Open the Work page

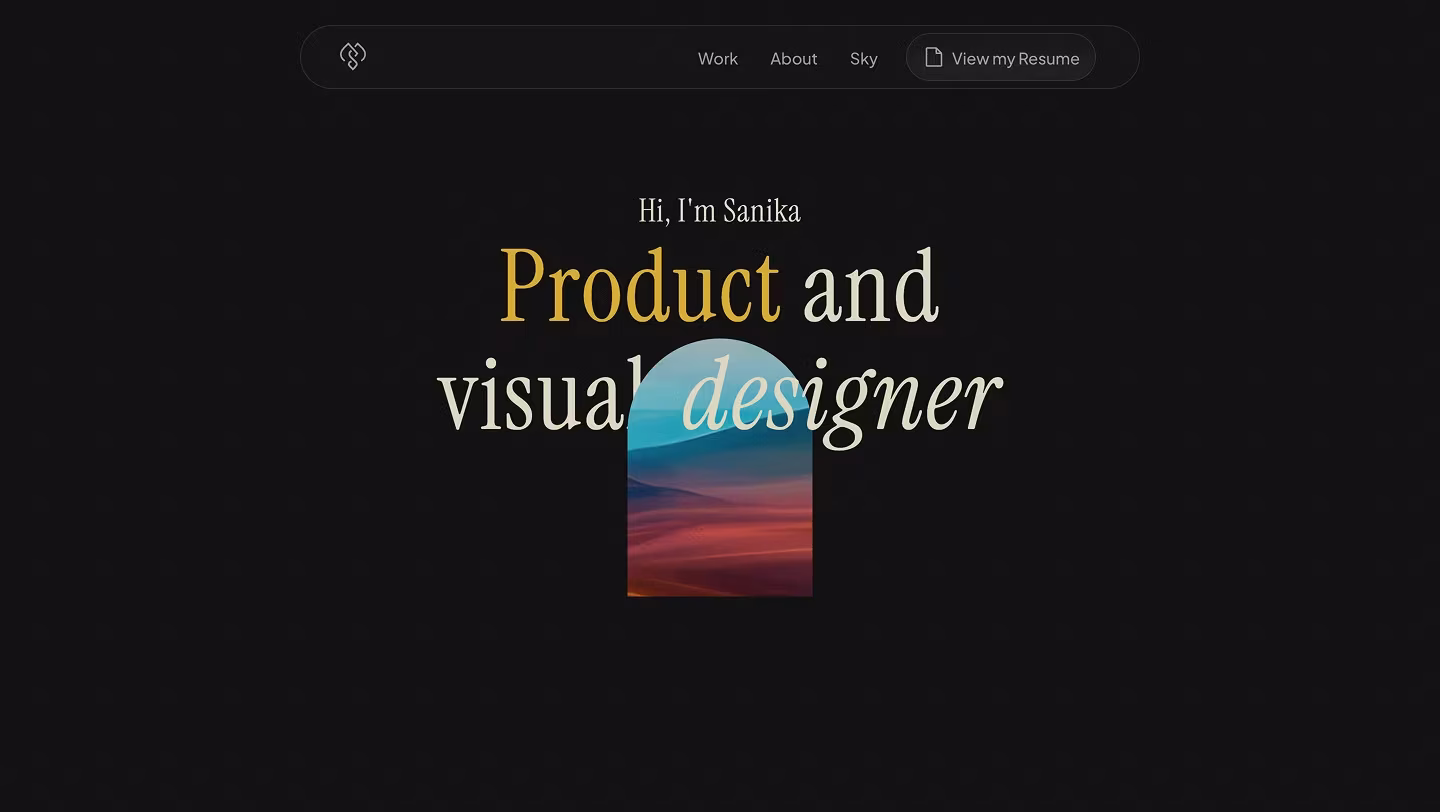point(717,59)
